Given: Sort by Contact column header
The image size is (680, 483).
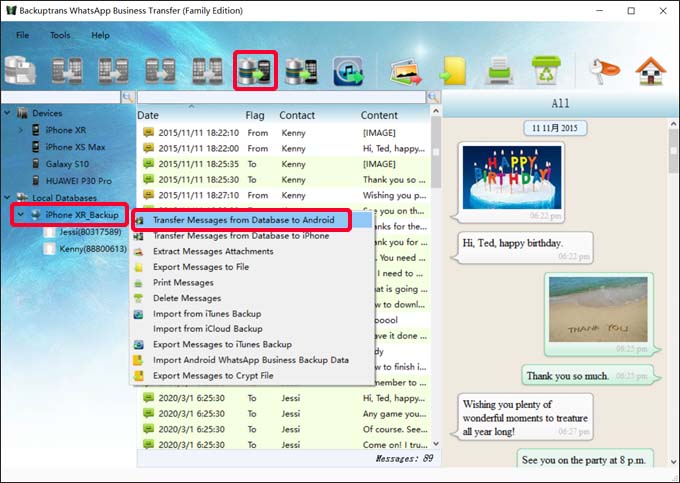Looking at the screenshot, I should click(x=297, y=115).
